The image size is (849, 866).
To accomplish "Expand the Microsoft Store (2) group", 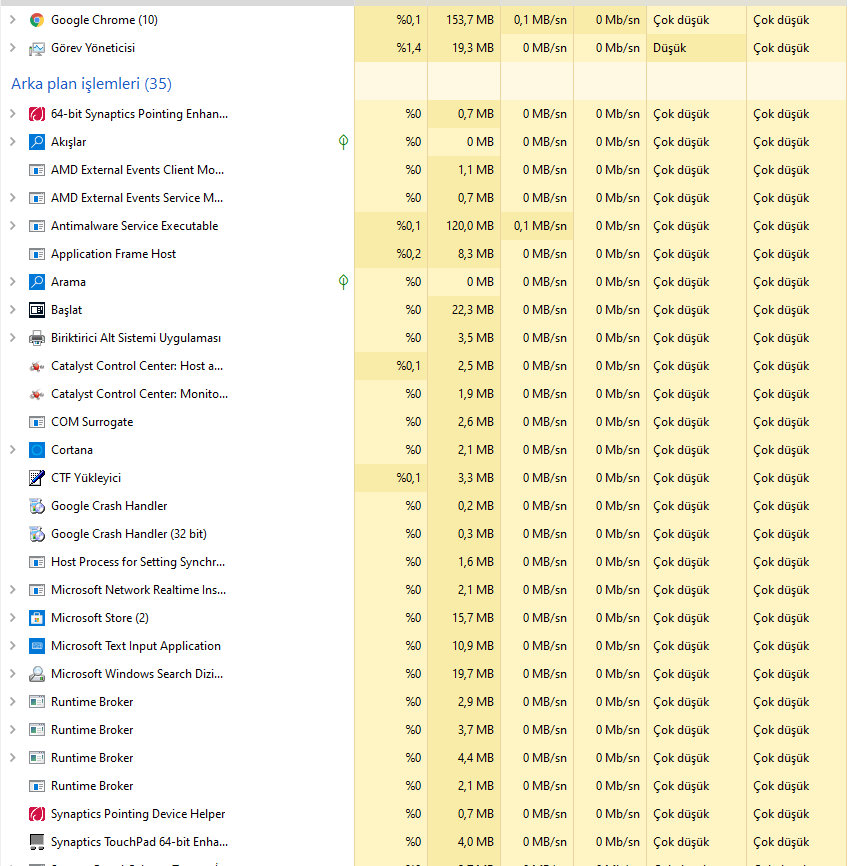I will pyautogui.click(x=12, y=618).
